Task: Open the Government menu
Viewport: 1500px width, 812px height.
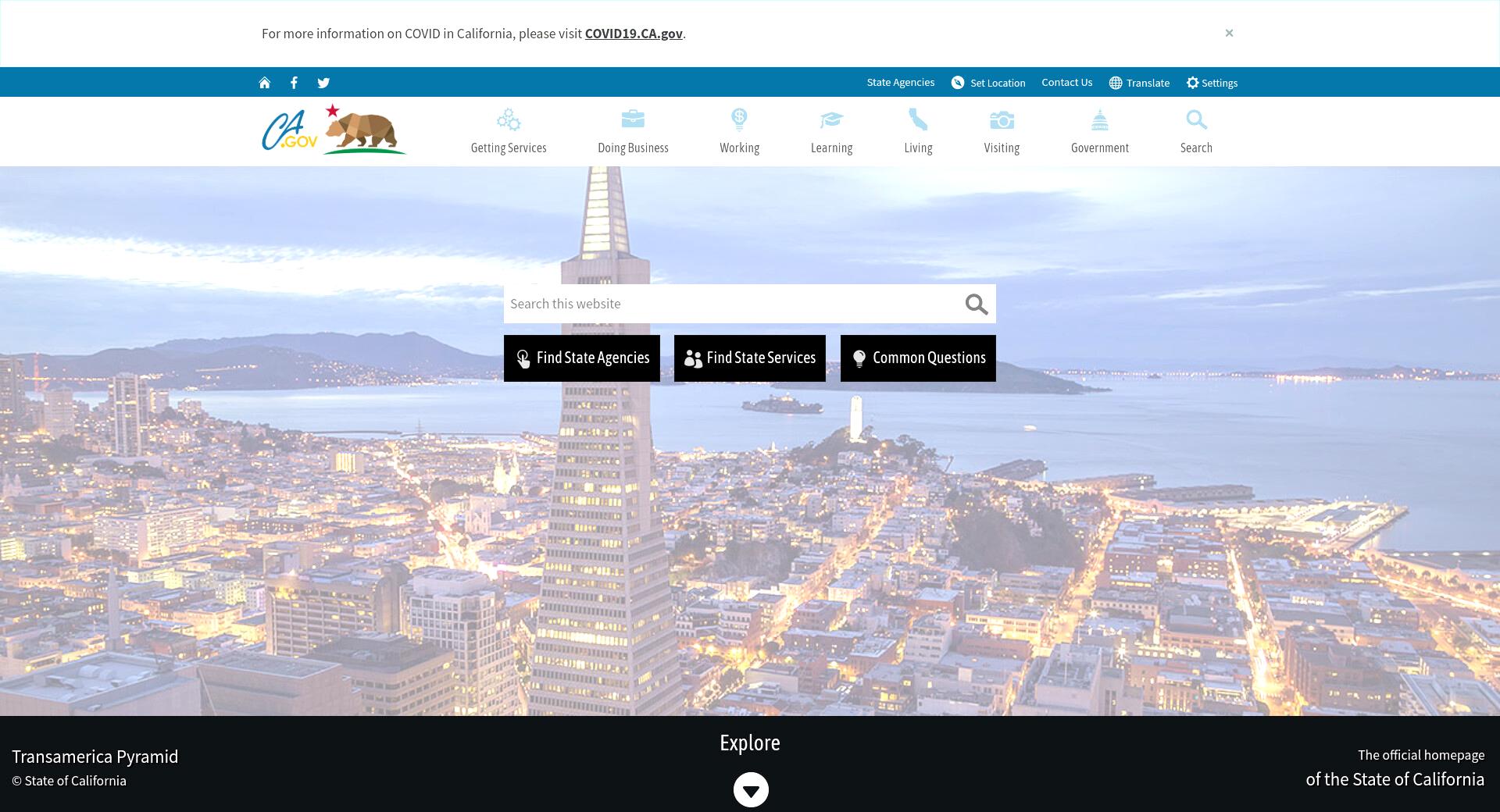Action: (1100, 148)
